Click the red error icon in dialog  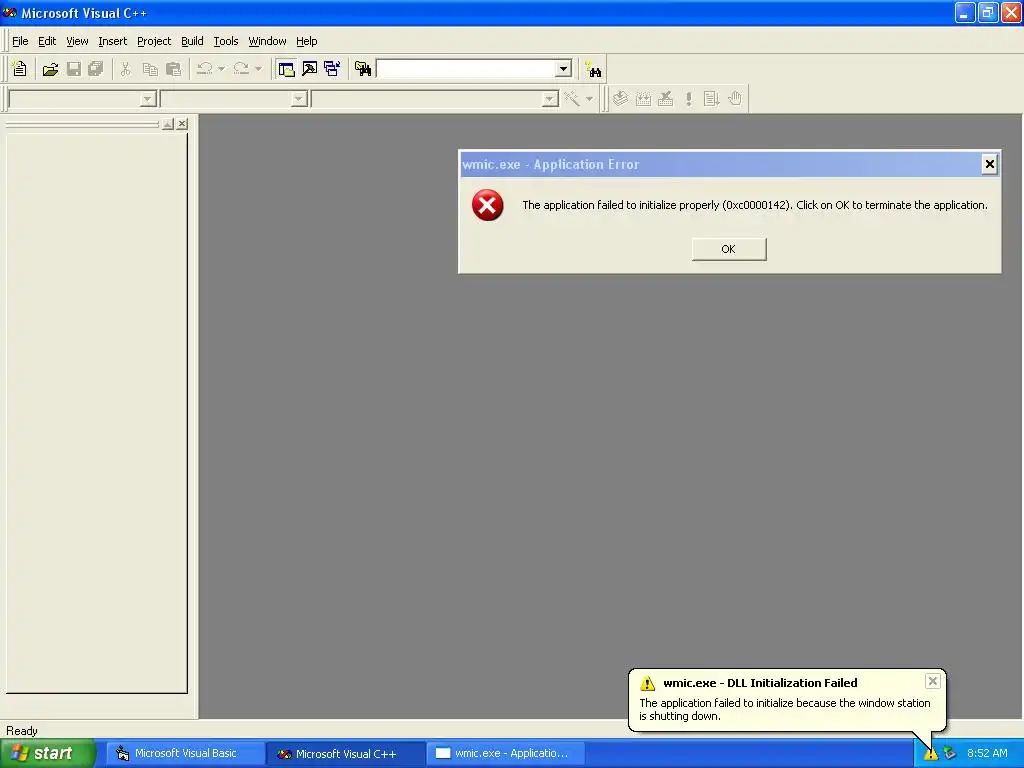(x=488, y=205)
